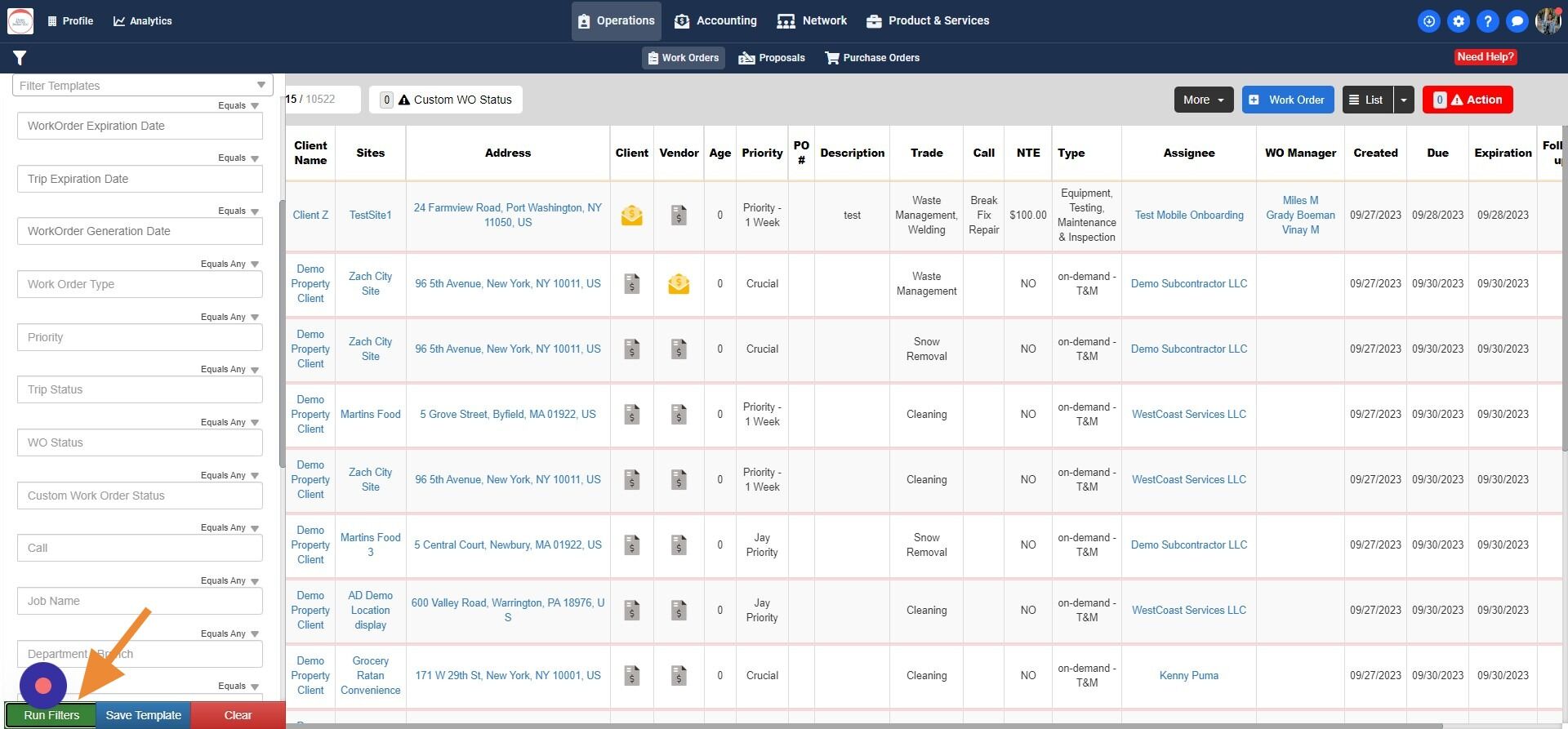Click the Custom WO Status button
Image resolution: width=1568 pixels, height=729 pixels.
[446, 100]
